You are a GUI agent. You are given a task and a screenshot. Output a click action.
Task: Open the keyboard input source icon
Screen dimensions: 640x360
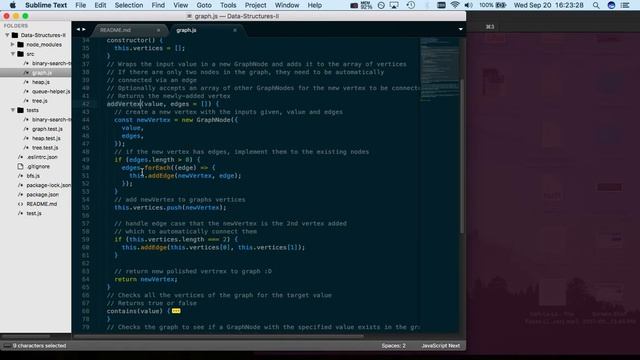pyautogui.click(x=441, y=5)
